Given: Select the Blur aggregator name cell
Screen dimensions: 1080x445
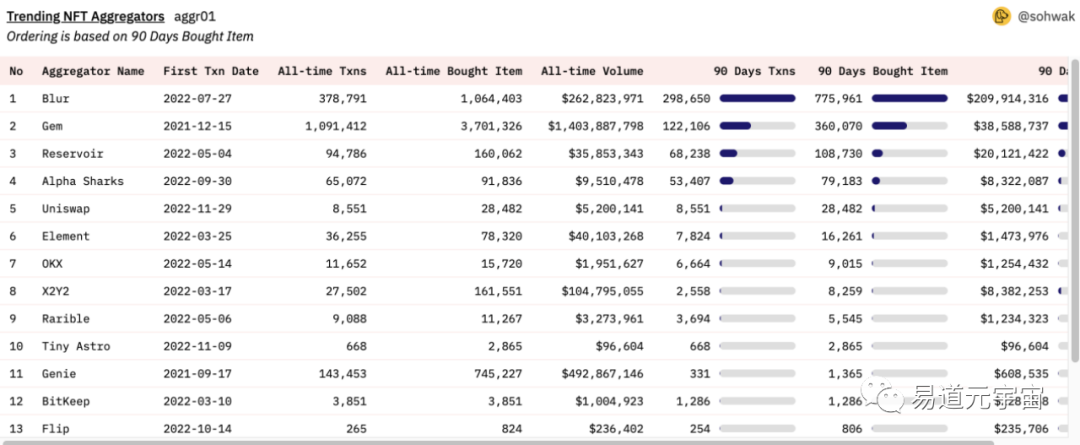Looking at the screenshot, I should coord(55,99).
